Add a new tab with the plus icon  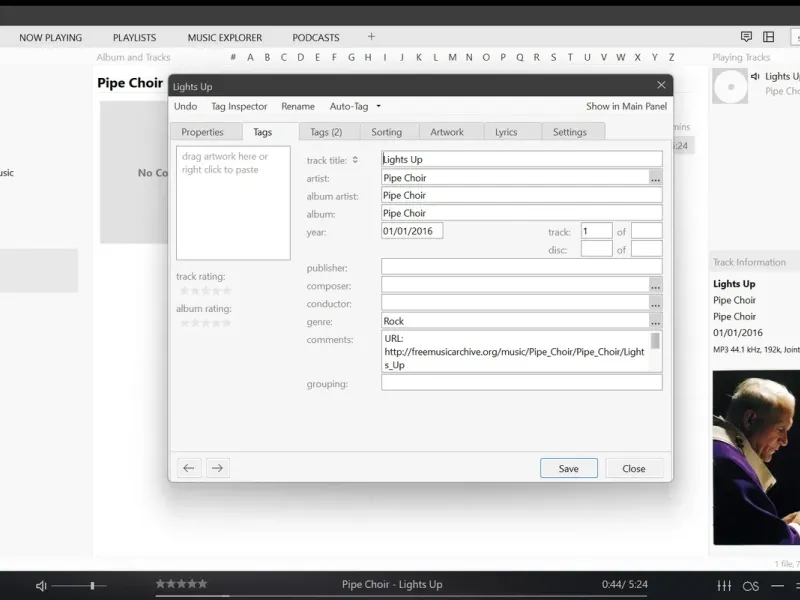tap(371, 37)
